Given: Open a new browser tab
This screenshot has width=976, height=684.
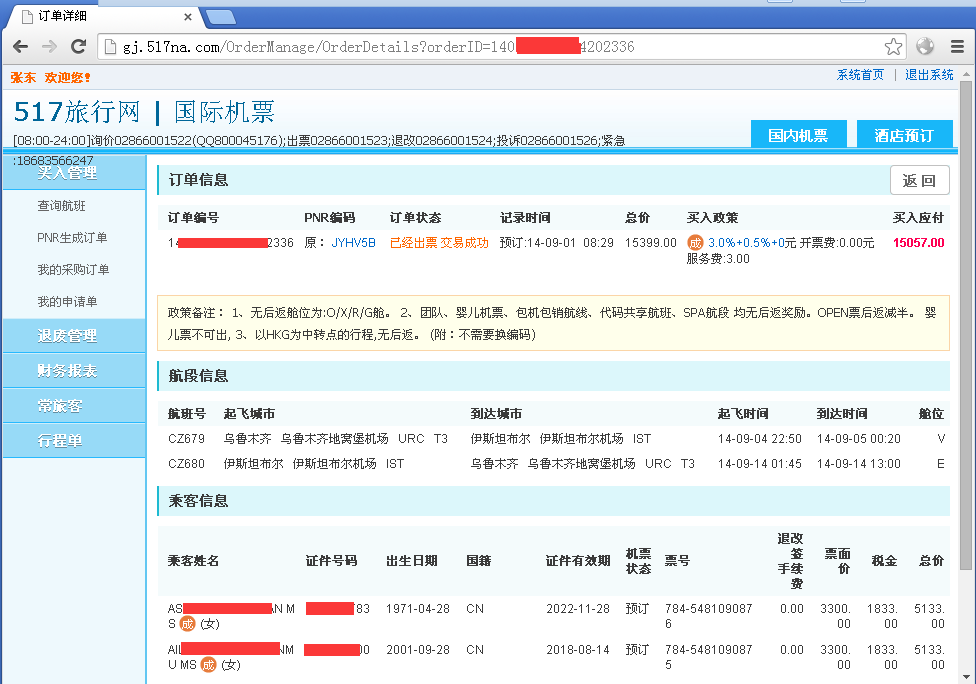Looking at the screenshot, I should (221, 17).
